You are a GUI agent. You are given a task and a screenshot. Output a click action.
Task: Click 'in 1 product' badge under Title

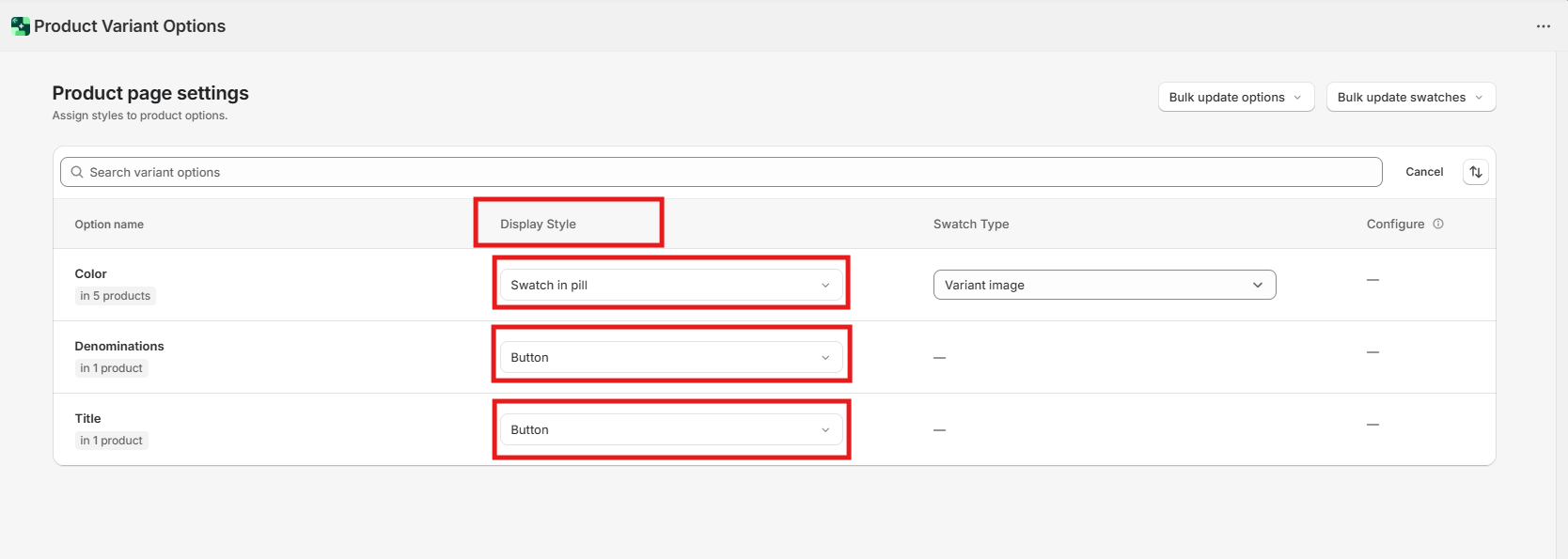pyautogui.click(x=111, y=441)
